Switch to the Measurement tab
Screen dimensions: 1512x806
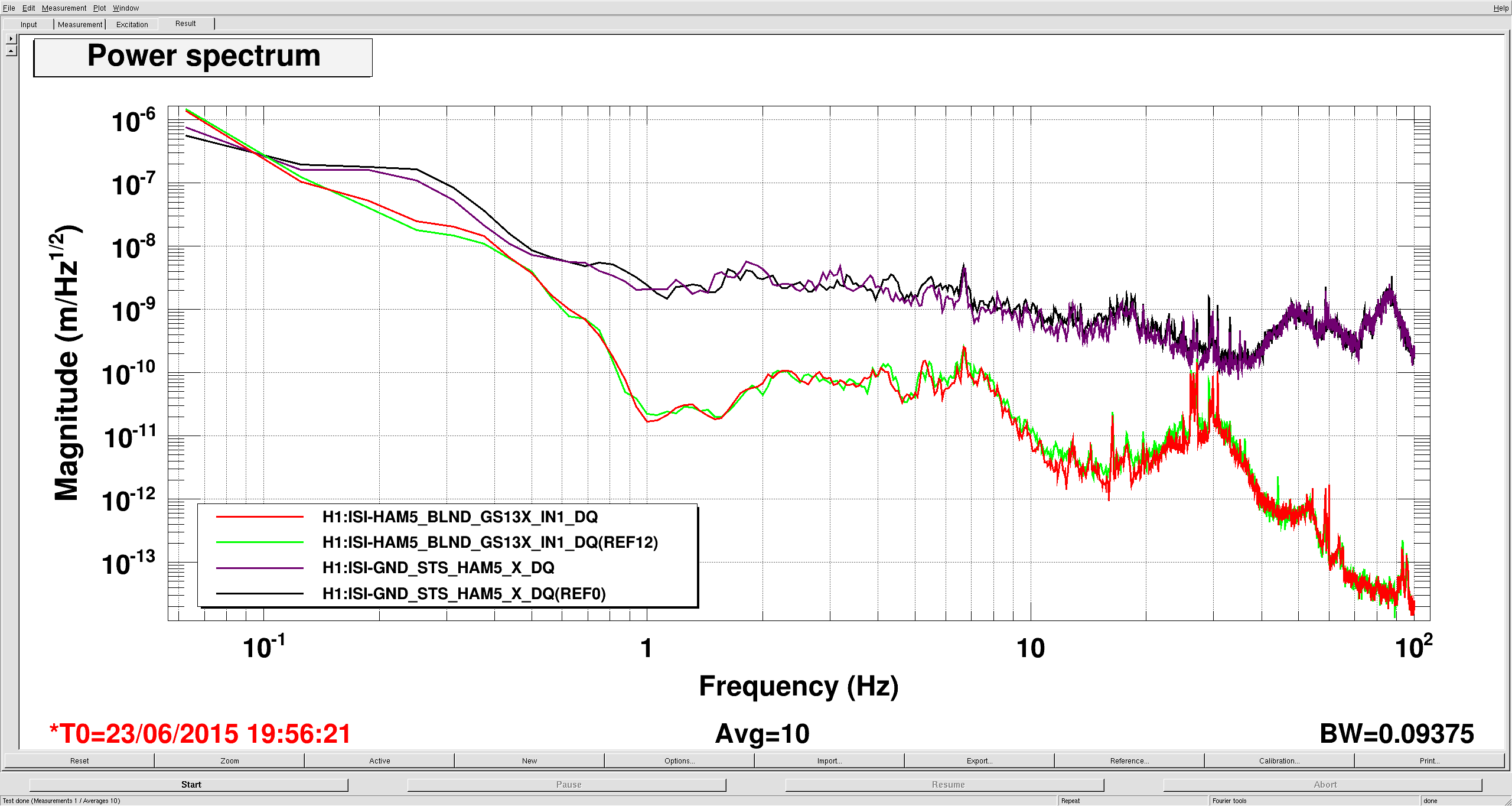point(80,24)
